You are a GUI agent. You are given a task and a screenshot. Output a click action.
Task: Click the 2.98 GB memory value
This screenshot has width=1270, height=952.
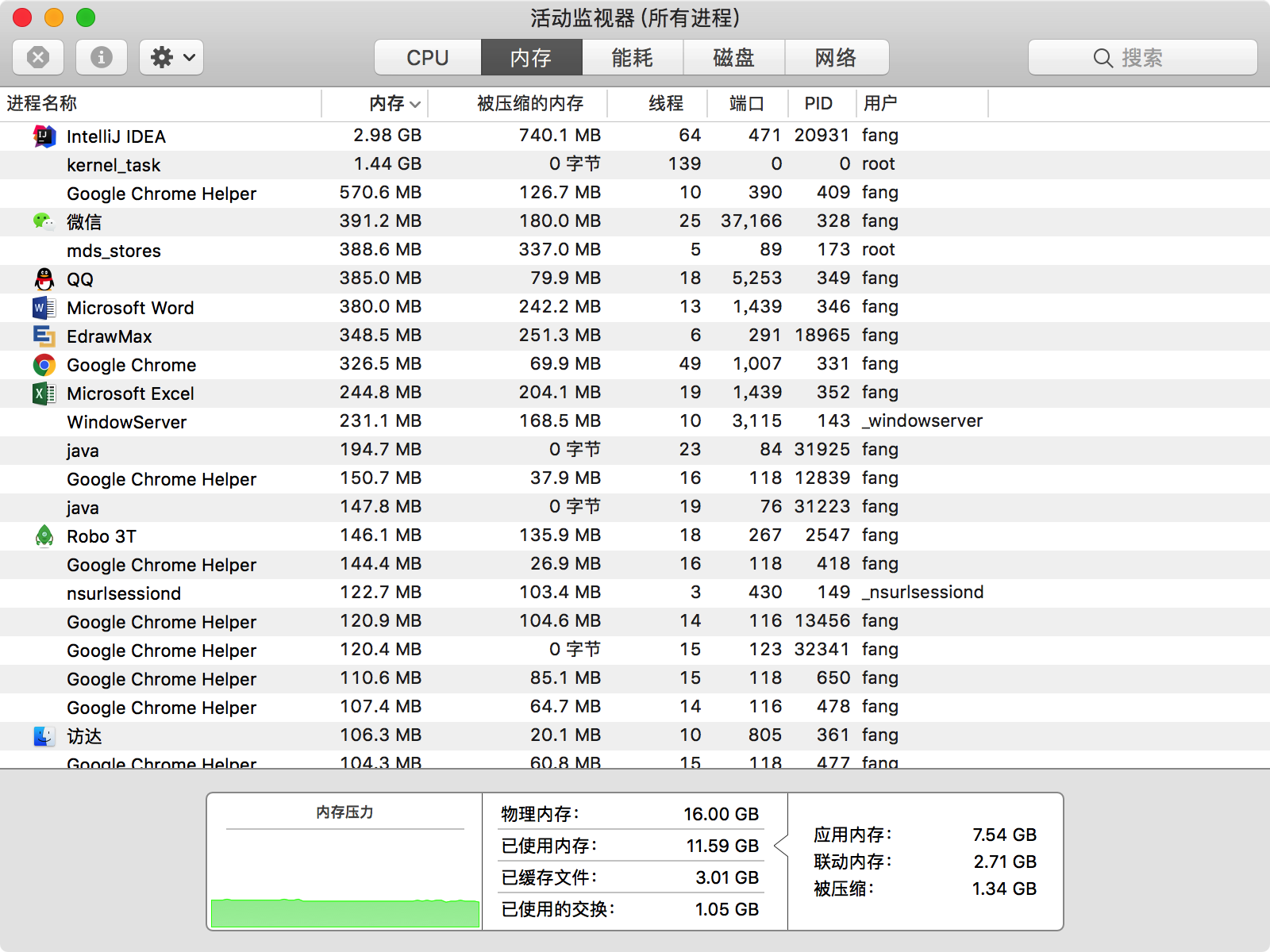pos(387,136)
